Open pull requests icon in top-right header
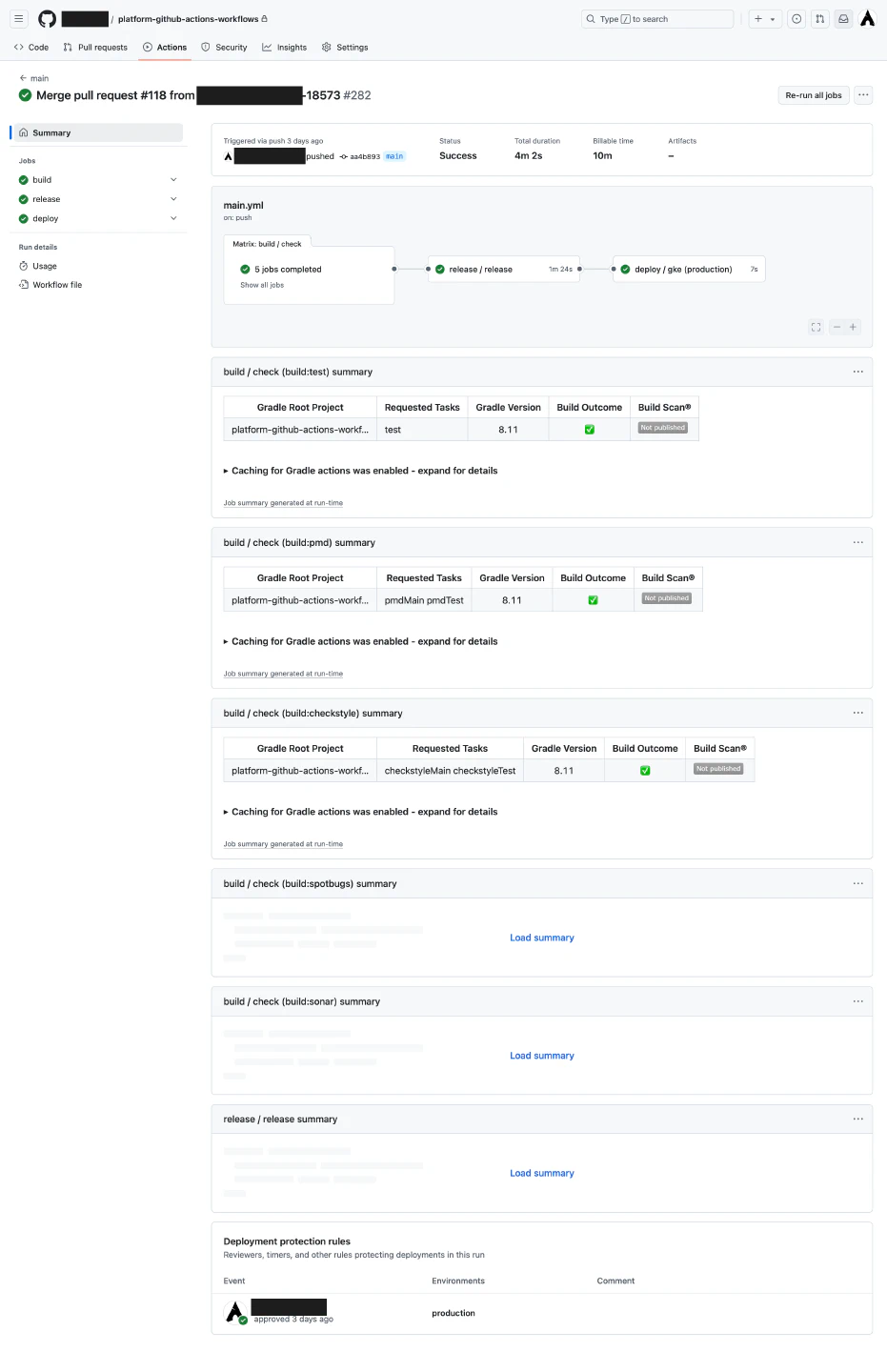 (x=819, y=19)
